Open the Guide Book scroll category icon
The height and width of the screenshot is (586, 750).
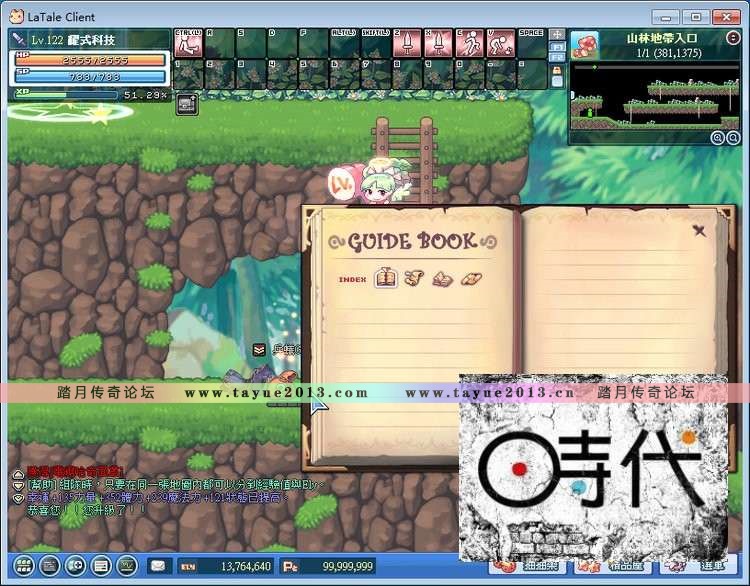coord(414,278)
